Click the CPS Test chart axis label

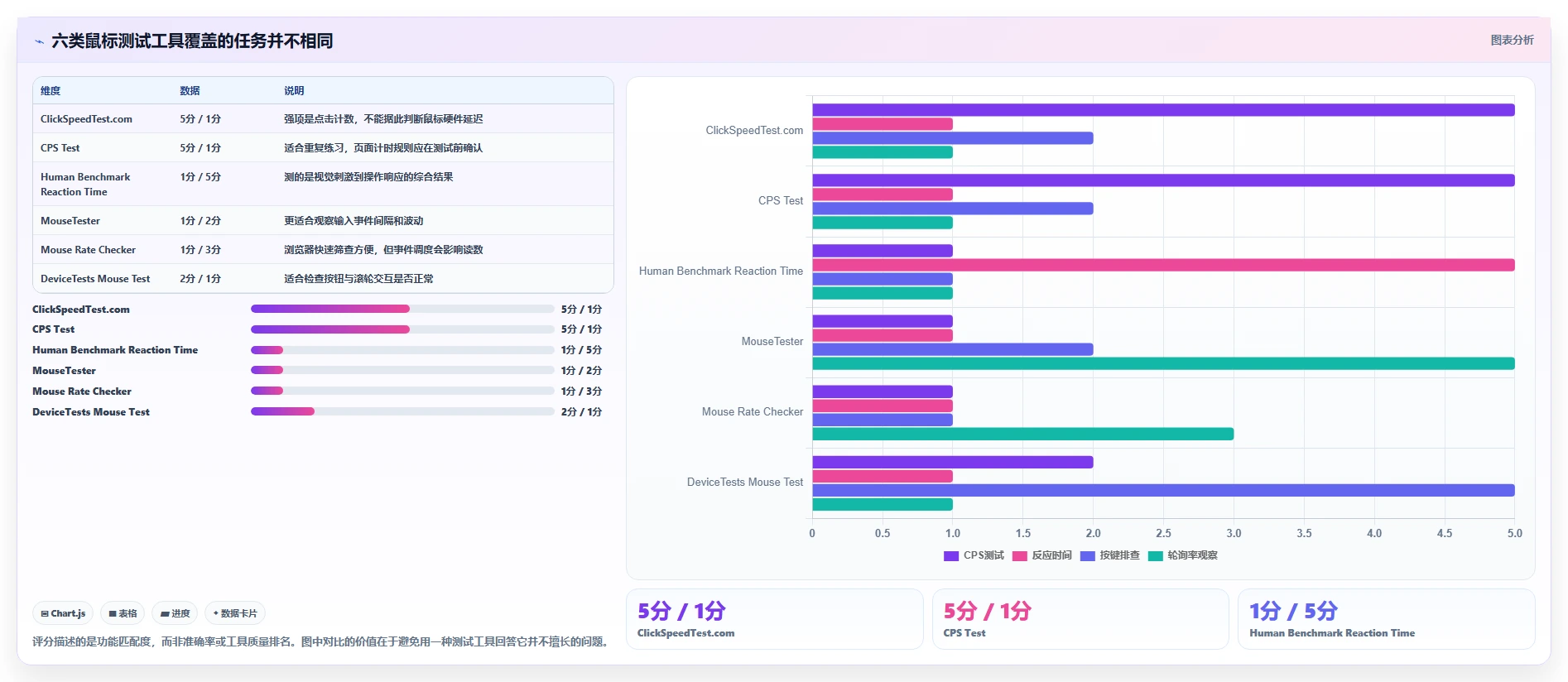[x=781, y=201]
